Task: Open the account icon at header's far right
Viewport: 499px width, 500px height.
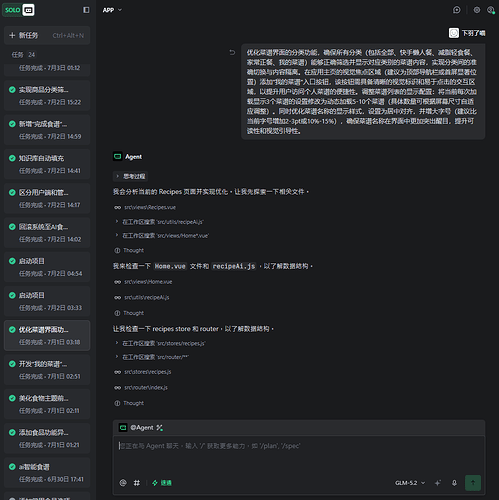Action: 490,10
